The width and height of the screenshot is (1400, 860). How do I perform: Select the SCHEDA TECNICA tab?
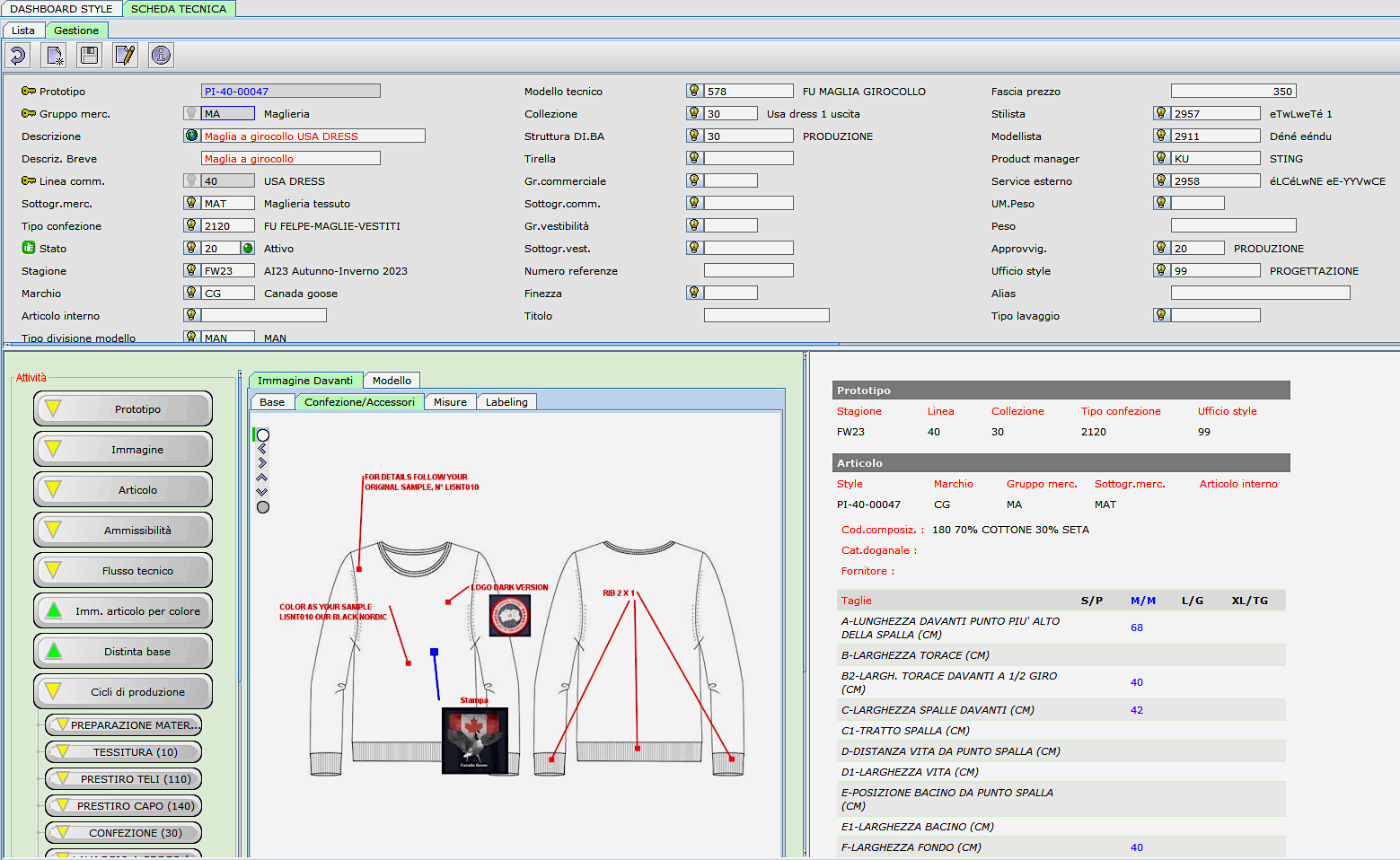click(179, 9)
